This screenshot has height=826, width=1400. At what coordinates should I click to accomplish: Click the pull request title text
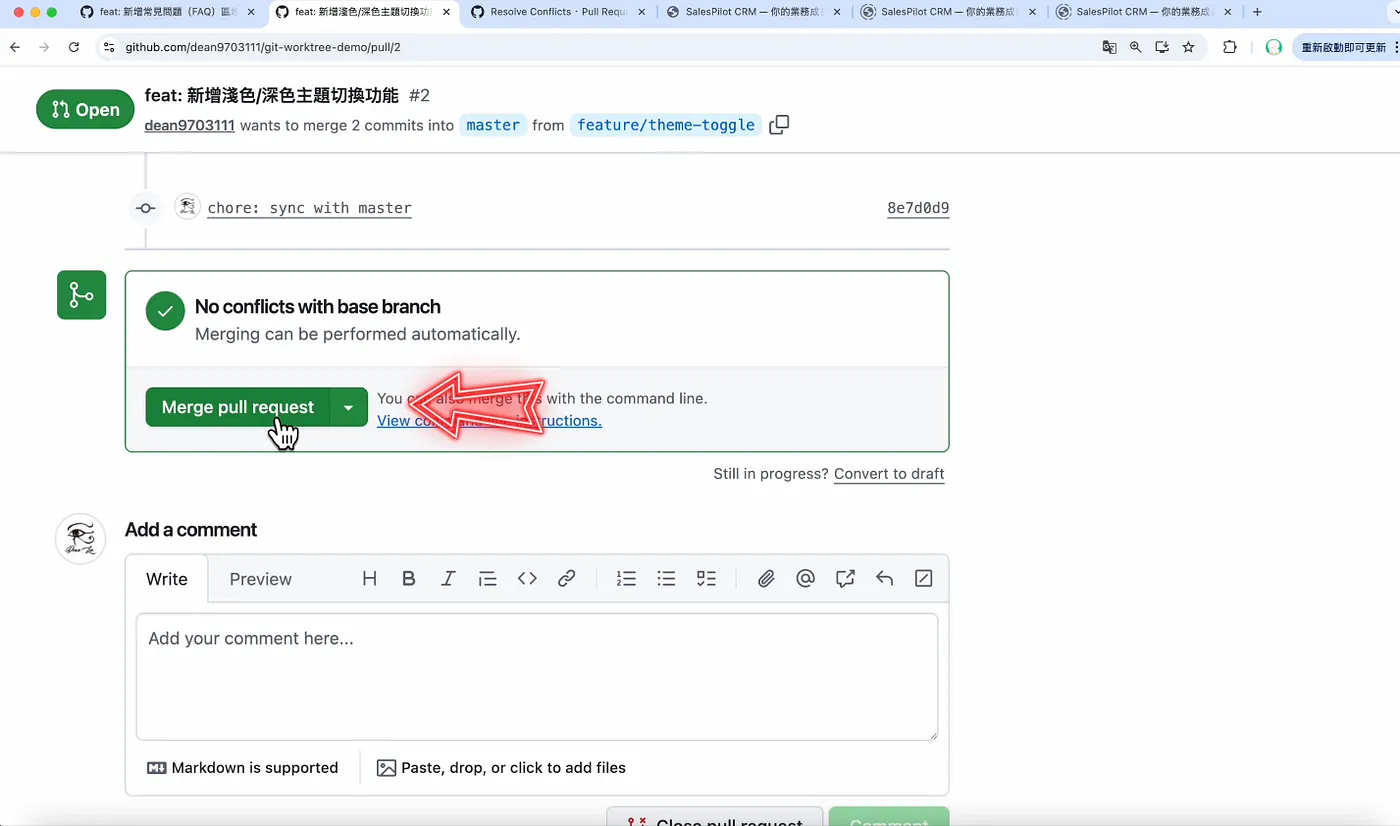(272, 96)
